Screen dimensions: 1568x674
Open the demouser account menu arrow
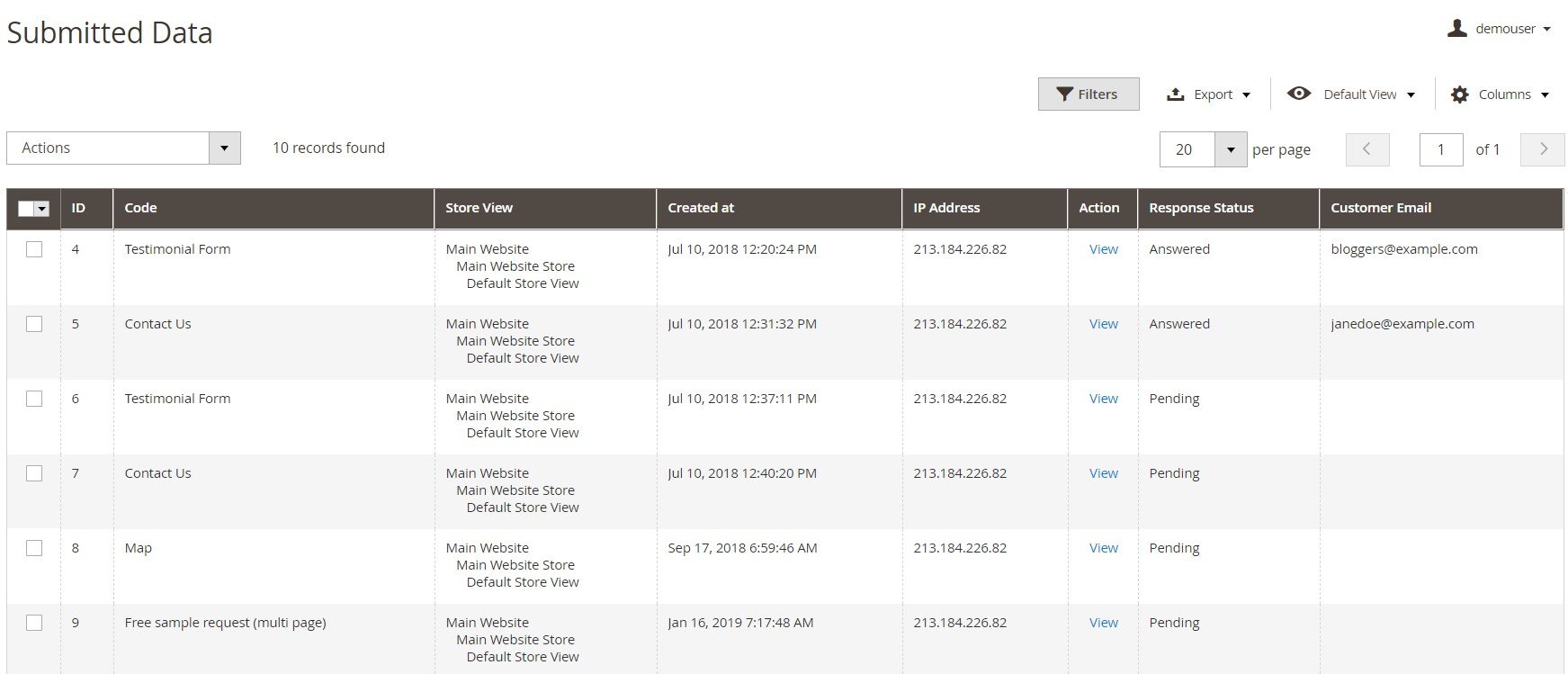(1546, 30)
